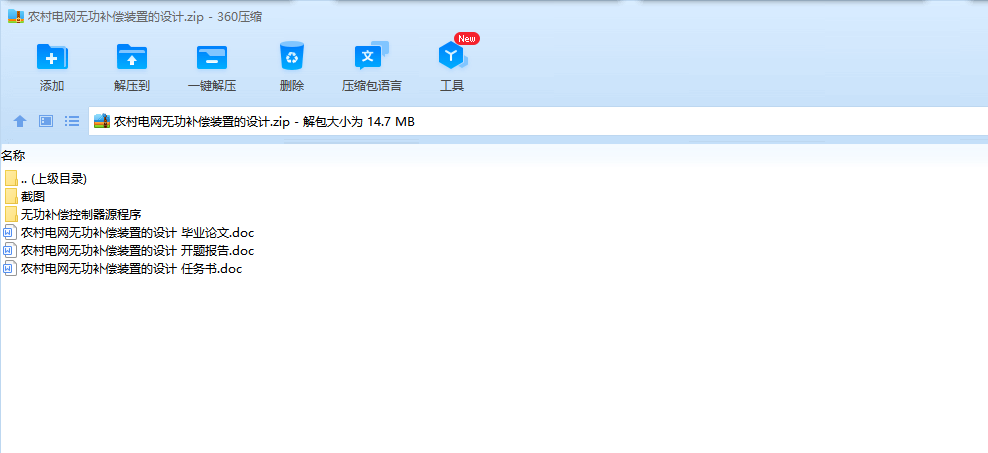Screen dimensions: 988x453
Task: Click the 删除 (Delete) trash icon
Action: pos(292,56)
